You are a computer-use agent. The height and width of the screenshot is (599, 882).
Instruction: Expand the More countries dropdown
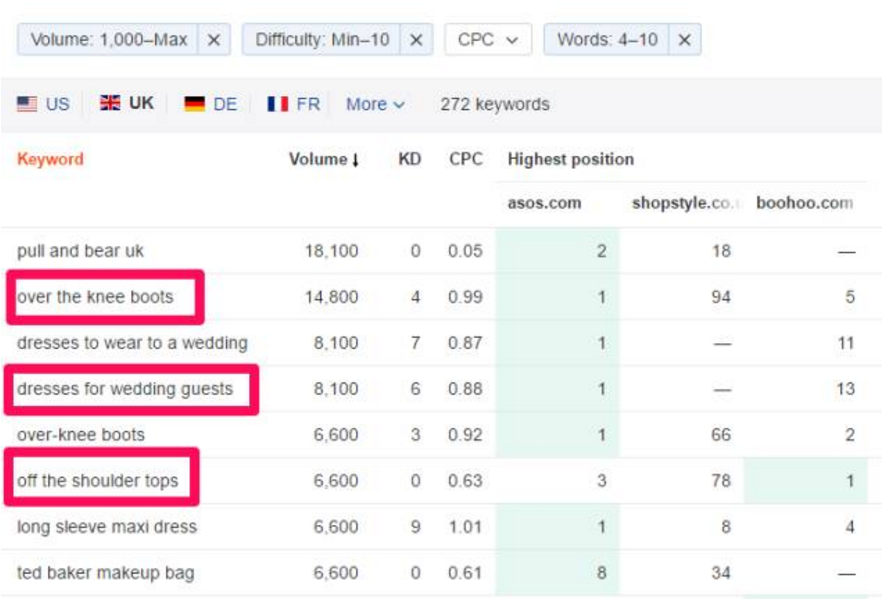[x=375, y=104]
